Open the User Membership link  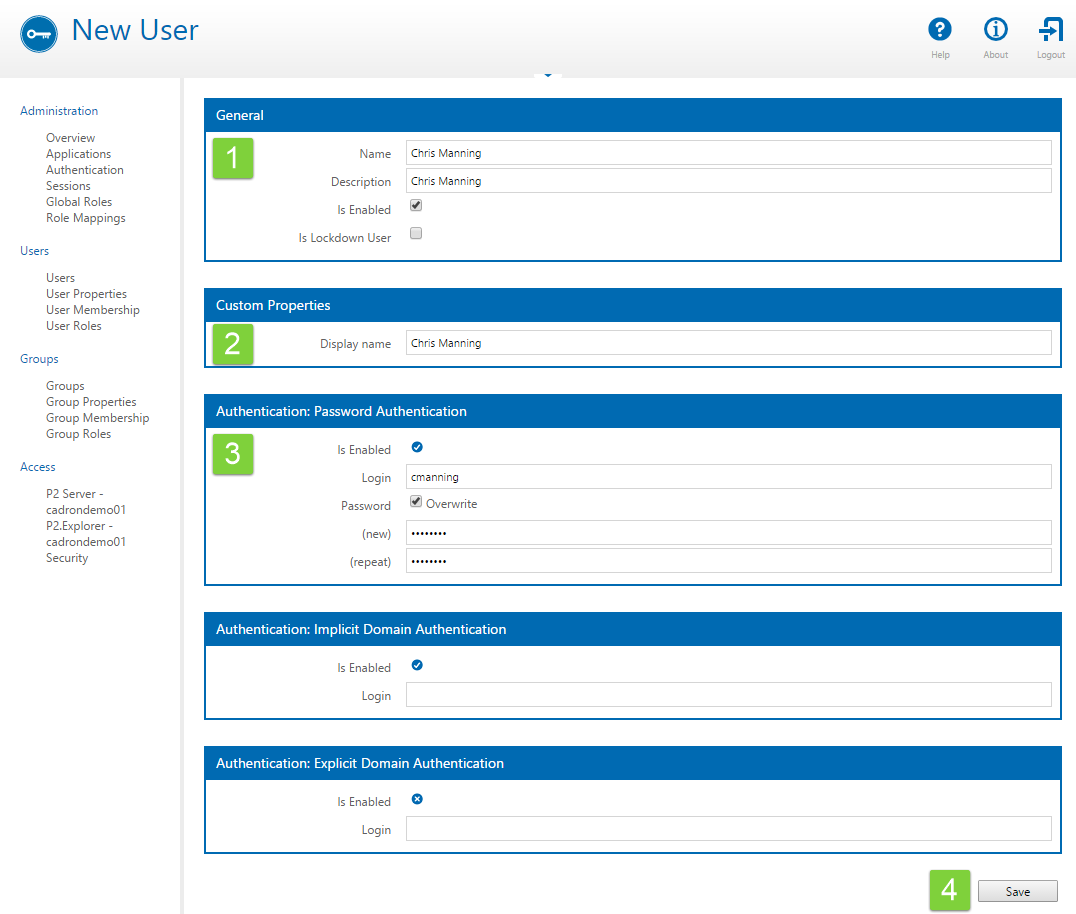(93, 310)
